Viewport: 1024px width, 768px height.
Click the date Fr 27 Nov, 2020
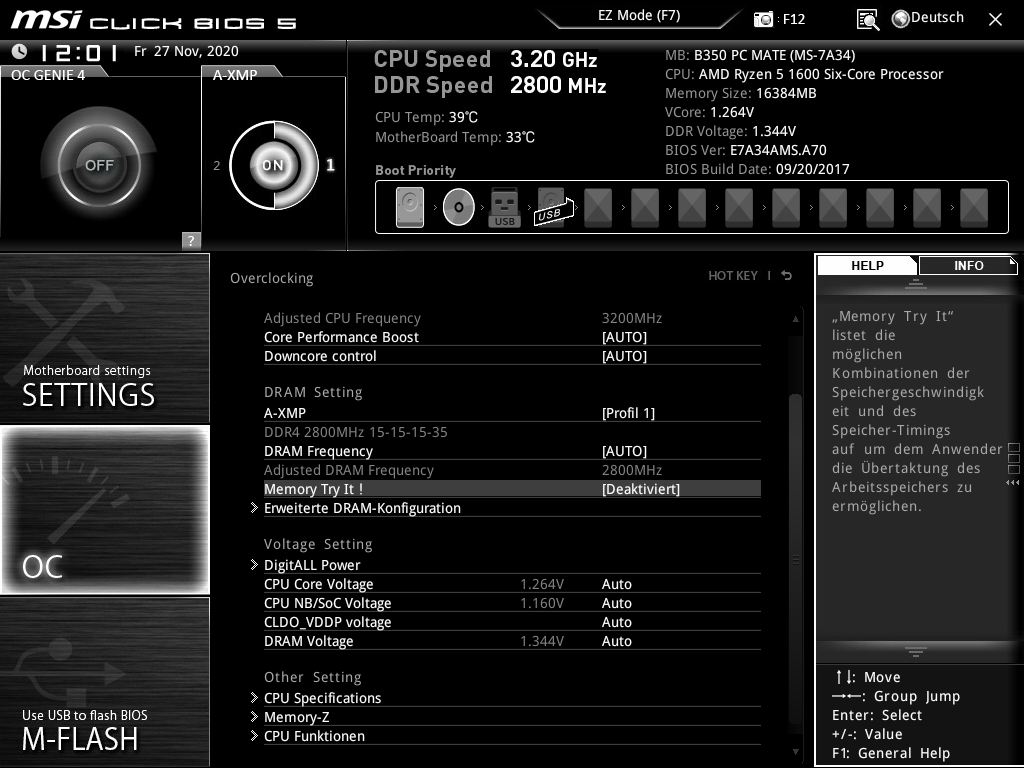click(x=186, y=51)
